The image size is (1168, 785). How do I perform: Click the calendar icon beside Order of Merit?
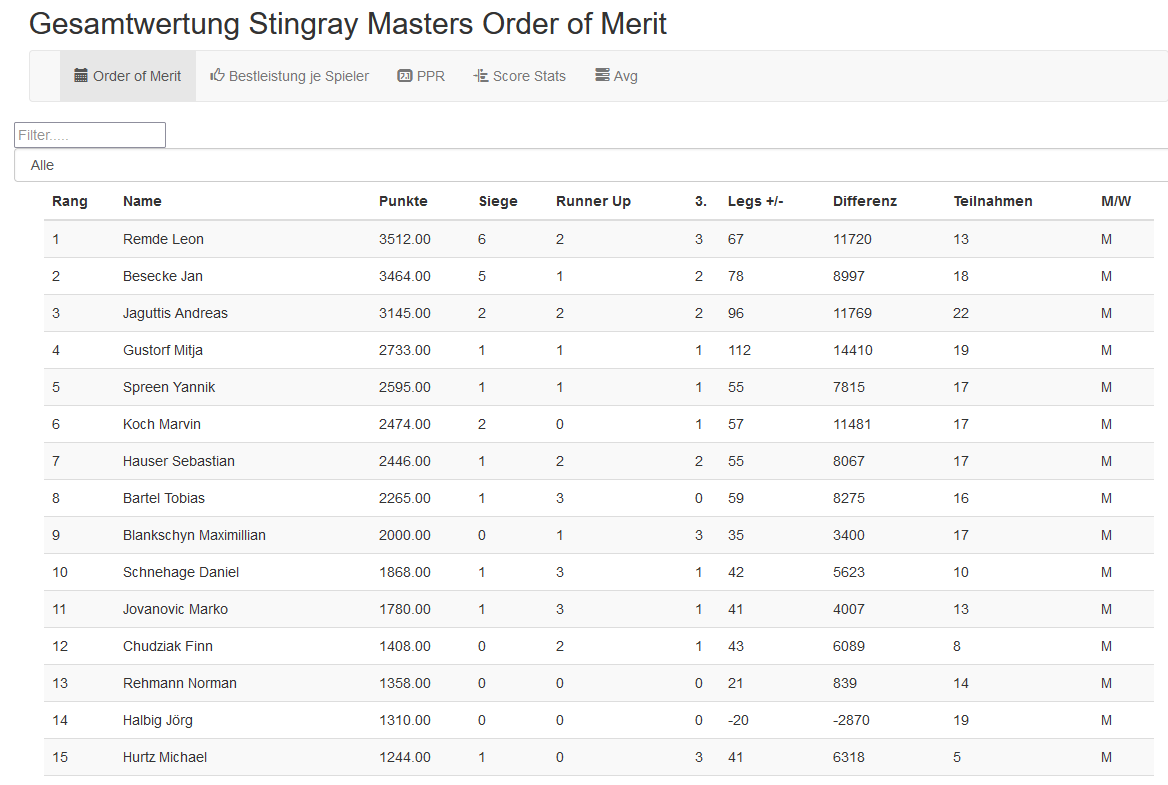[81, 76]
